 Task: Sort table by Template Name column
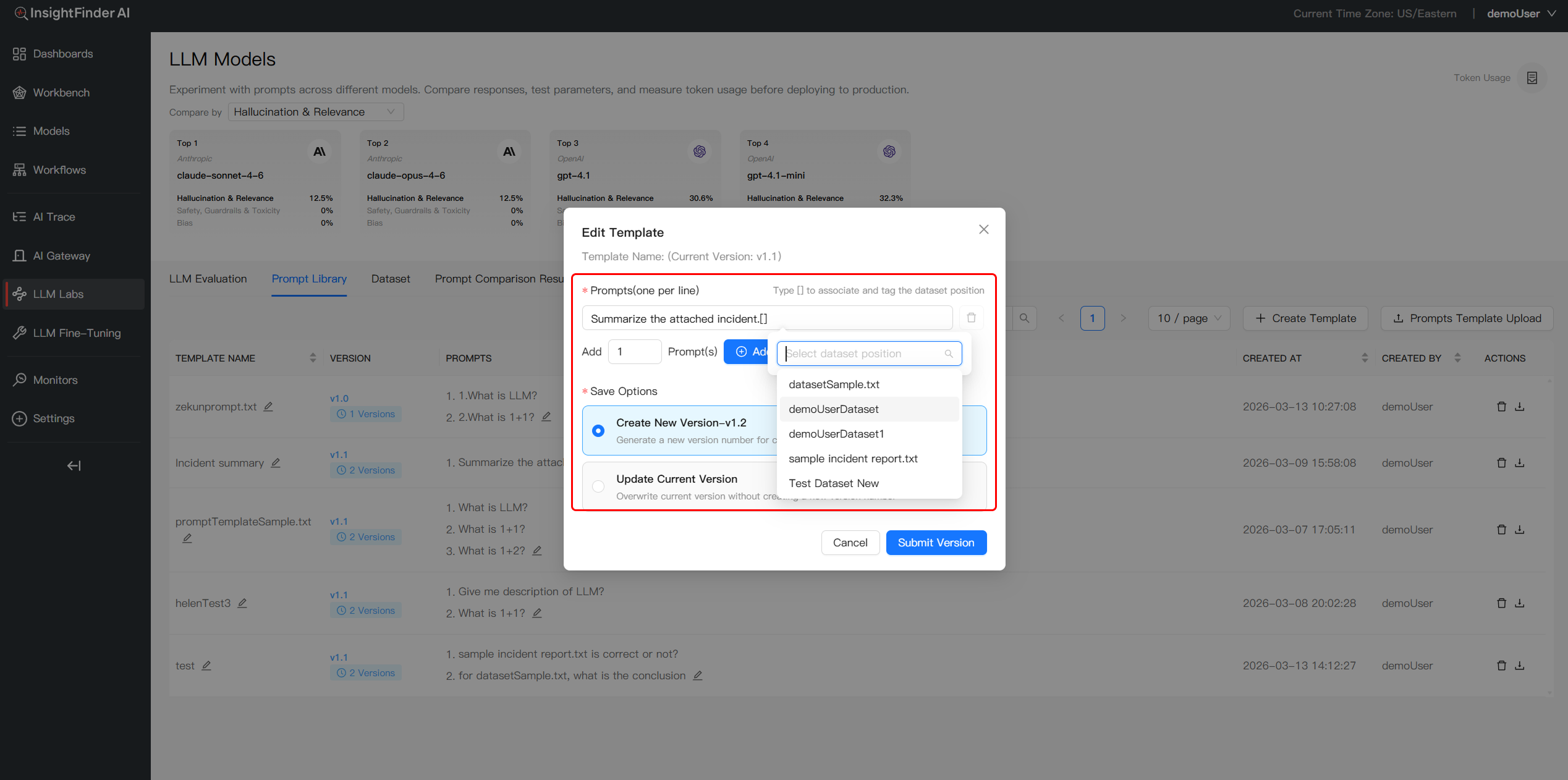pos(313,358)
